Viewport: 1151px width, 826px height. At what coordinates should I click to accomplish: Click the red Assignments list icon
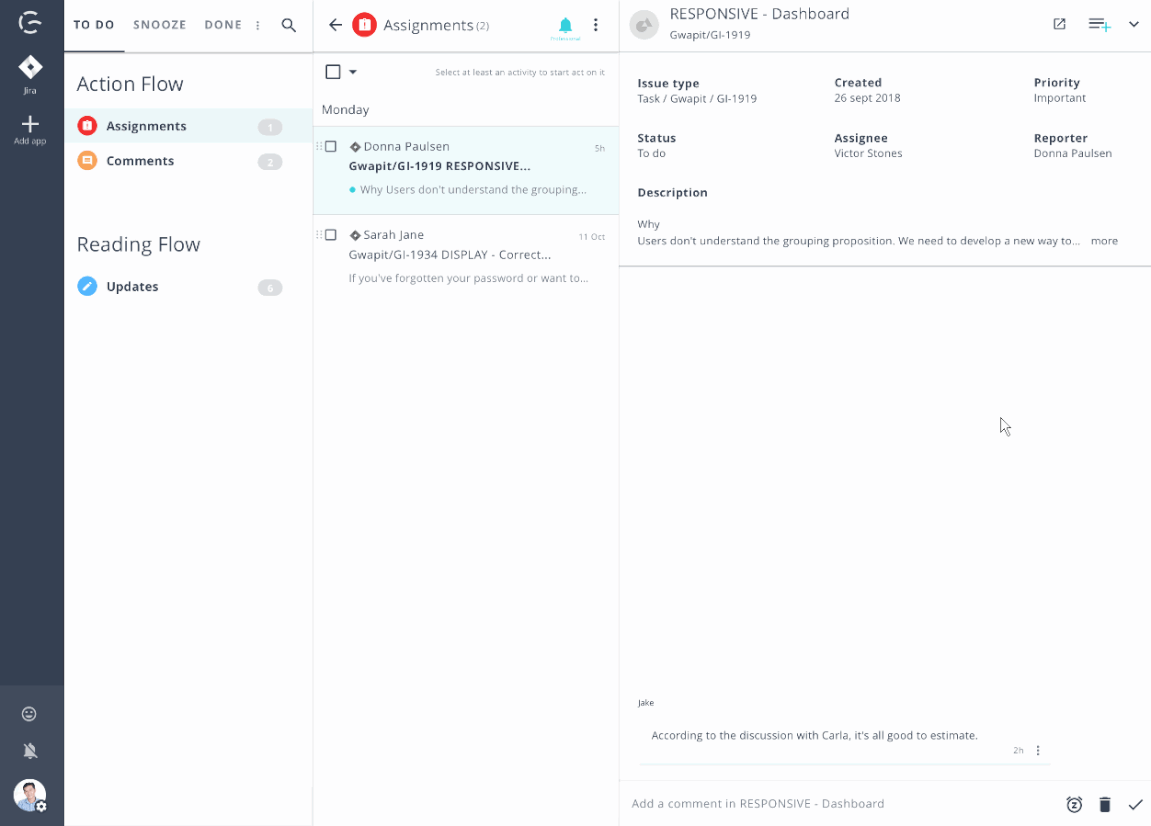87,126
